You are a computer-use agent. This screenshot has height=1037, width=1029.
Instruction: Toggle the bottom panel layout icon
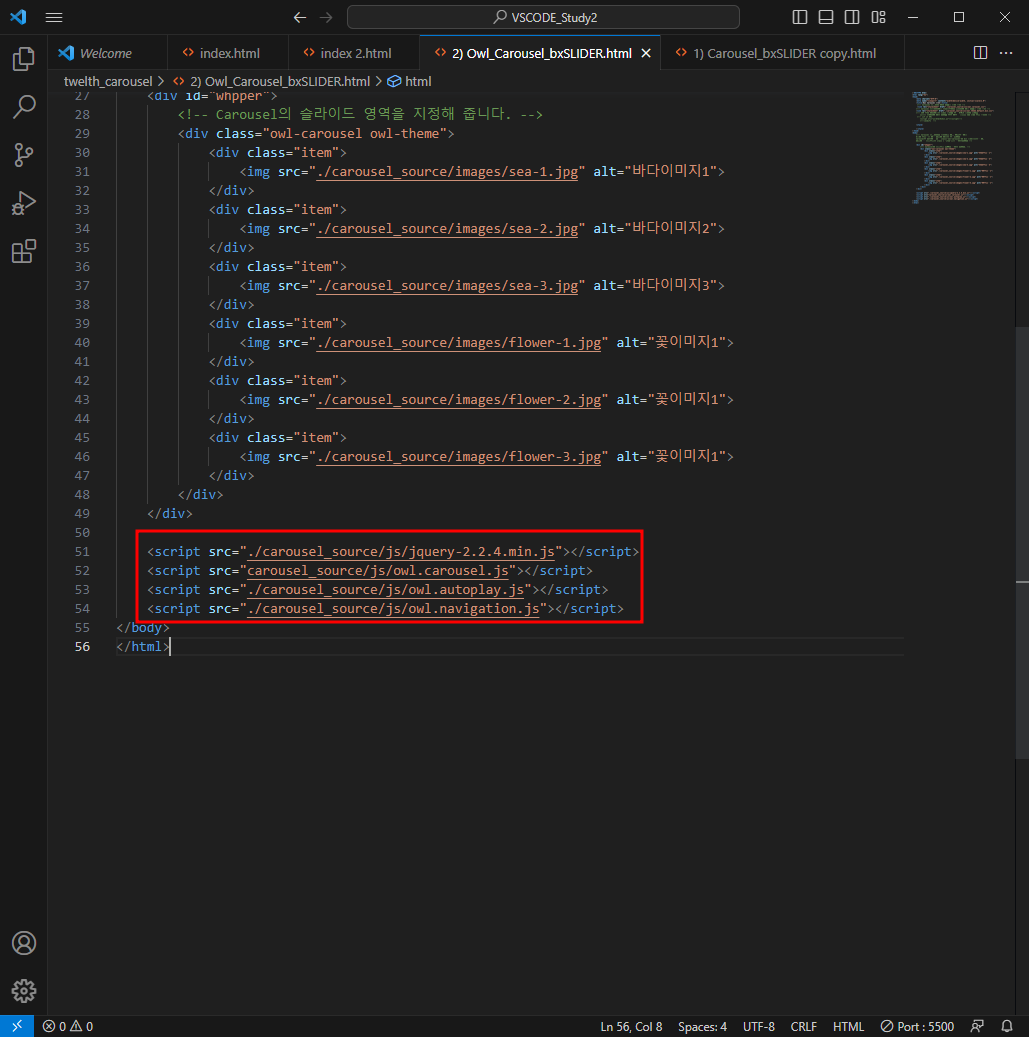click(826, 17)
